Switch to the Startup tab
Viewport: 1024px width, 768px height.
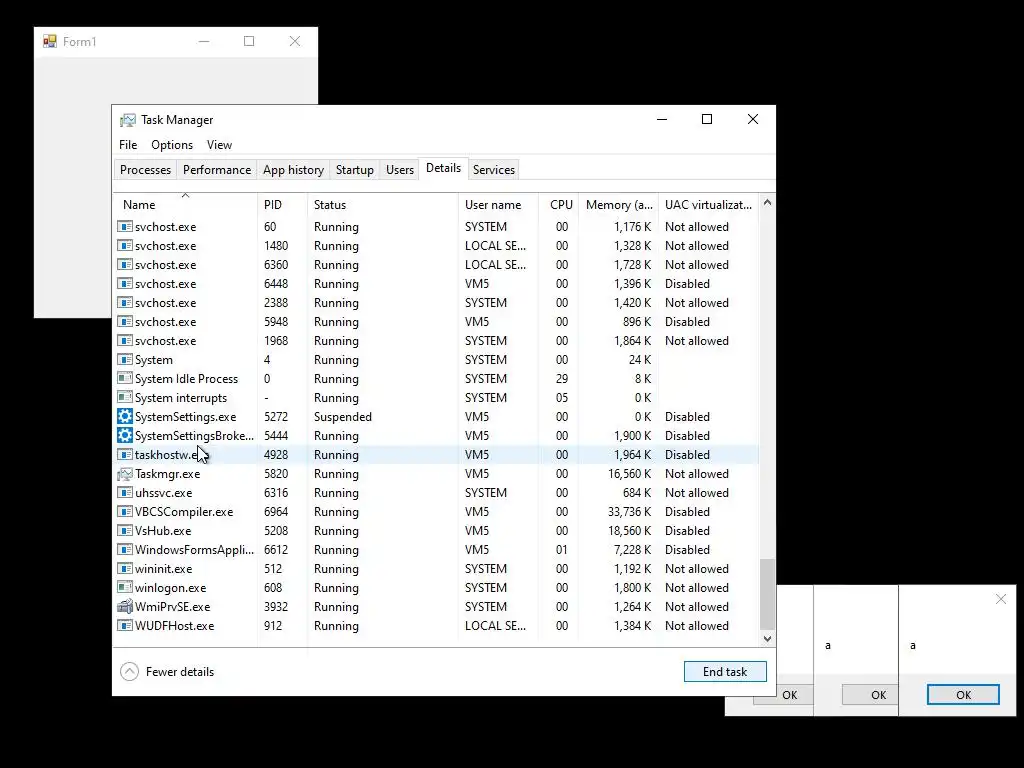coord(355,170)
